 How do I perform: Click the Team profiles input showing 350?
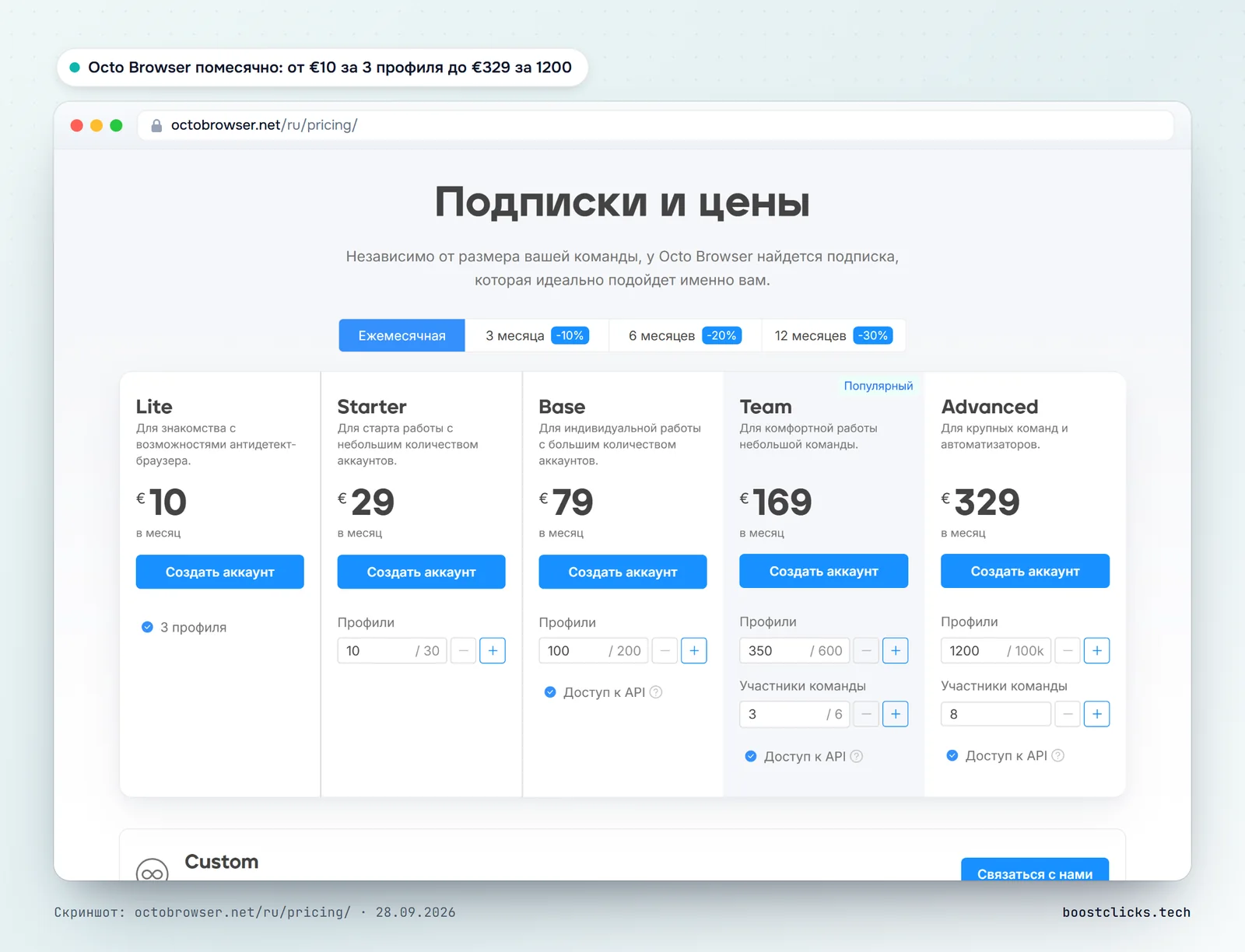pyautogui.click(x=795, y=650)
